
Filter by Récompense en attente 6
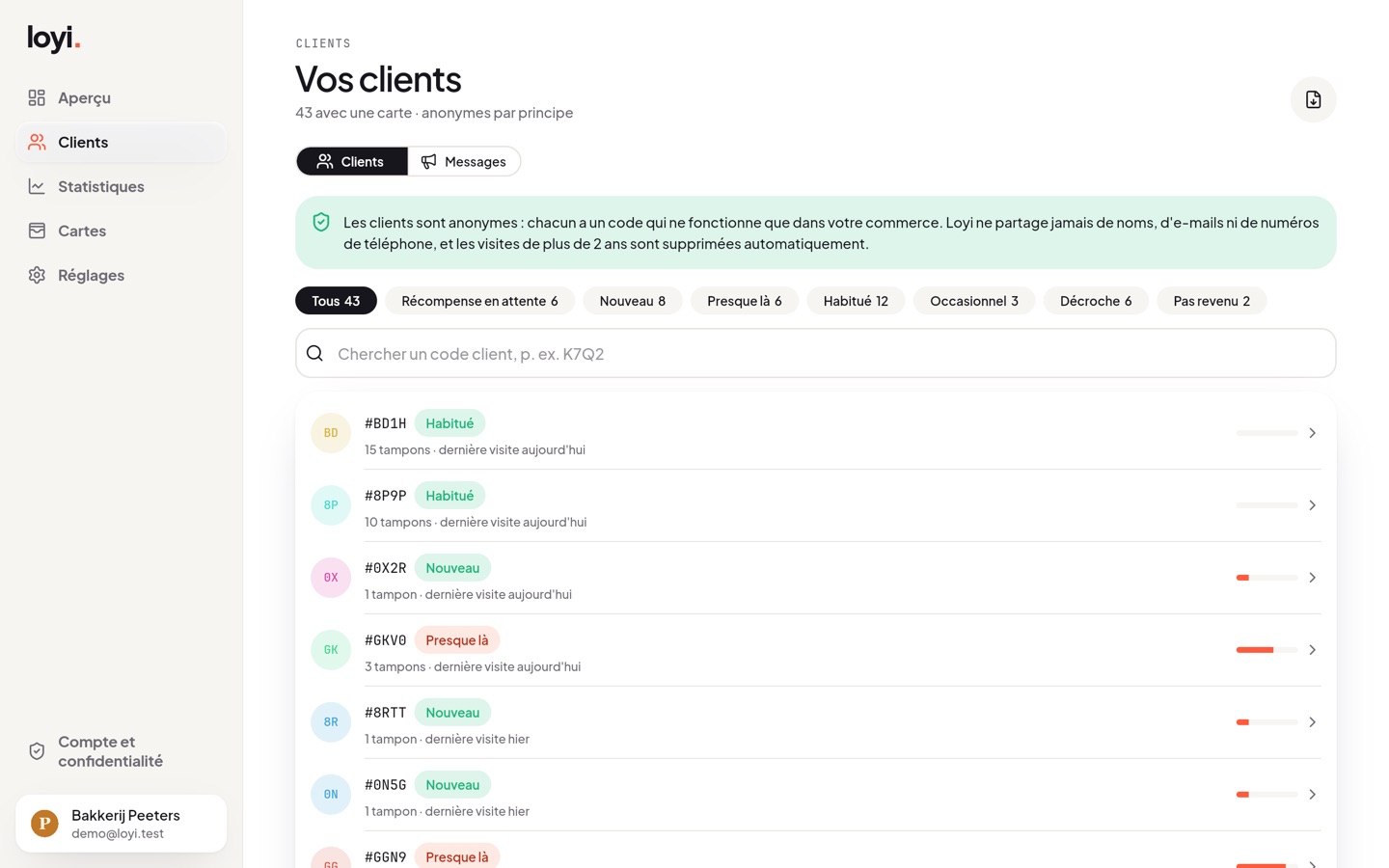(x=479, y=301)
